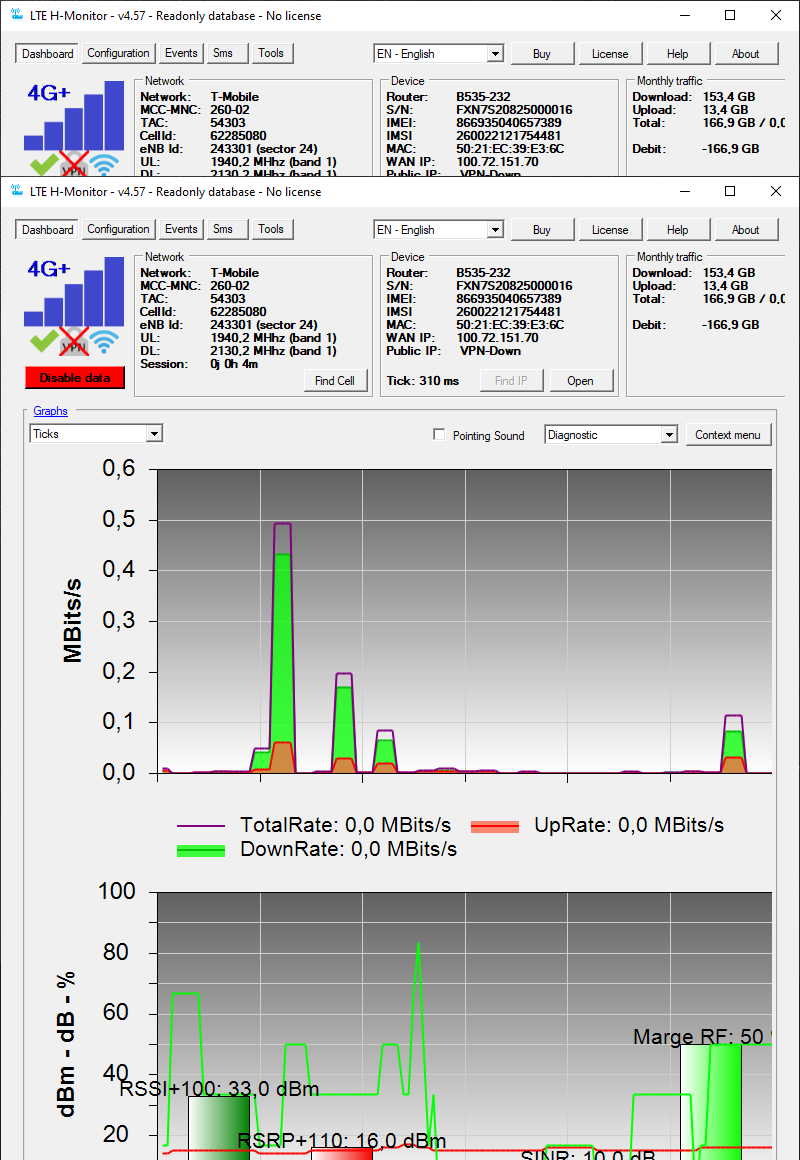The width and height of the screenshot is (800, 1160).
Task: Click the green checkmark status icon in front window
Action: (x=44, y=341)
